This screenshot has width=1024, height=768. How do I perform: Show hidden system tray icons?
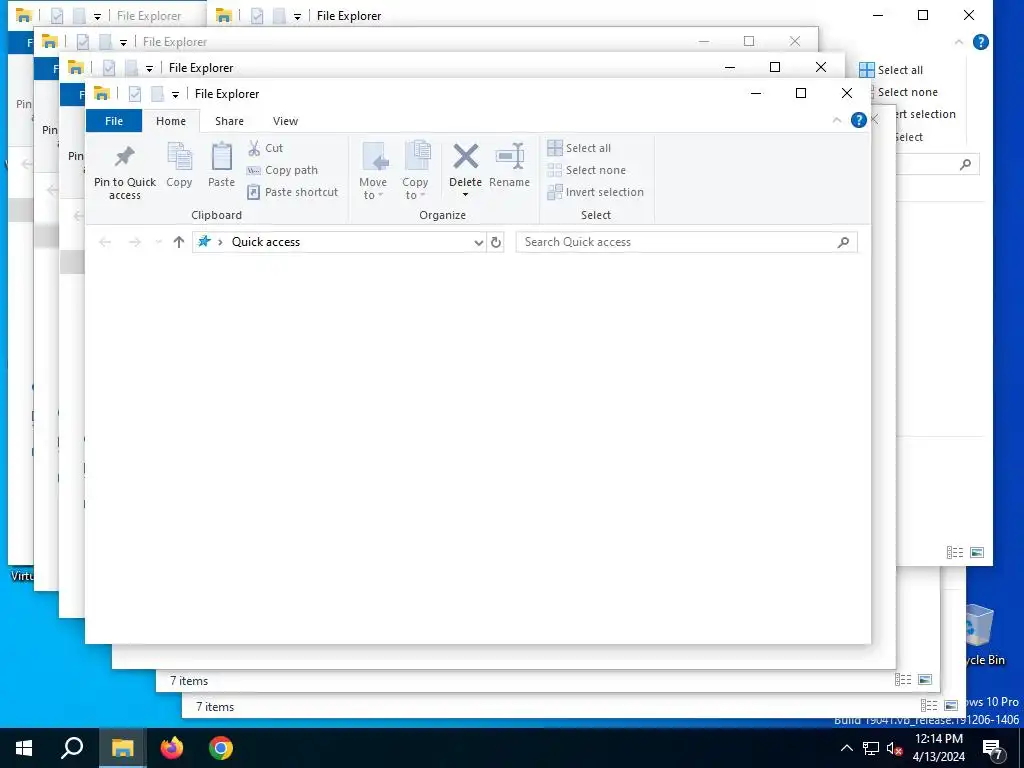(846, 748)
